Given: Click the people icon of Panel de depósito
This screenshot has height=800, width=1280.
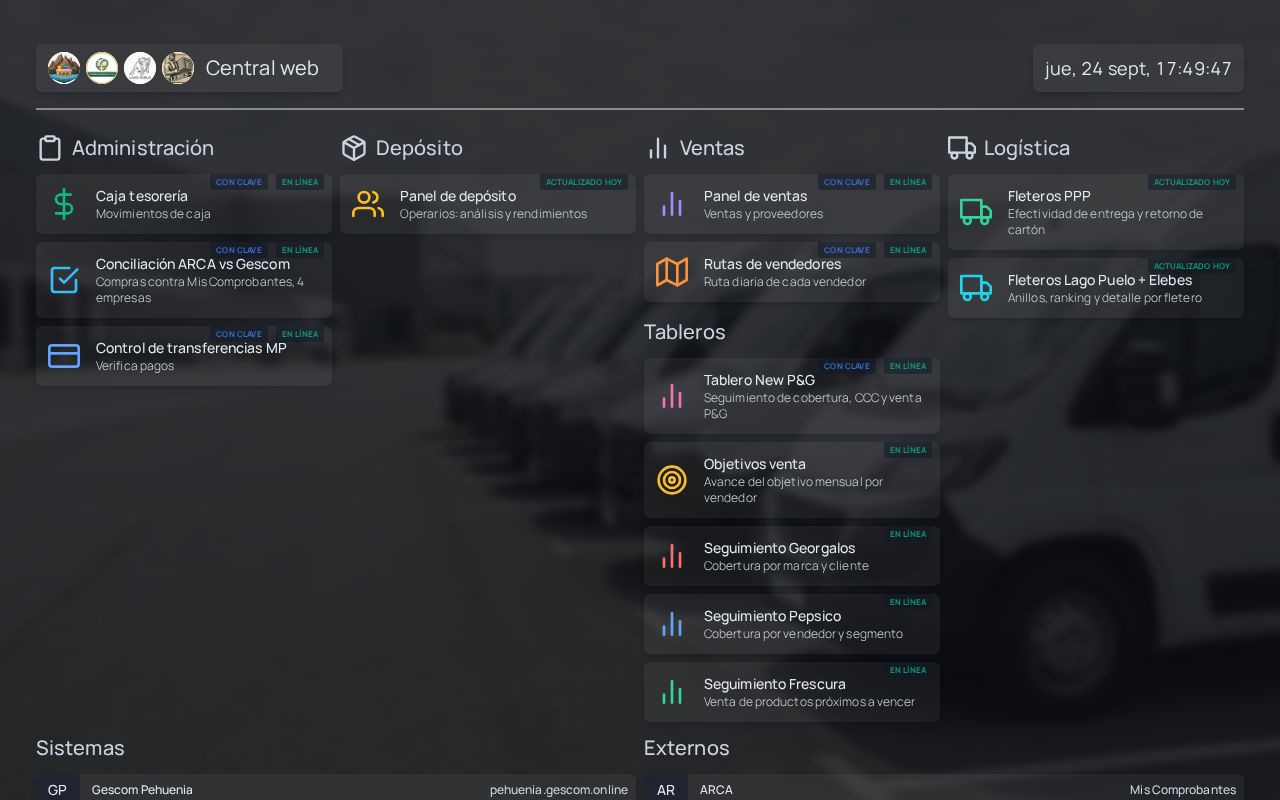Looking at the screenshot, I should point(368,204).
